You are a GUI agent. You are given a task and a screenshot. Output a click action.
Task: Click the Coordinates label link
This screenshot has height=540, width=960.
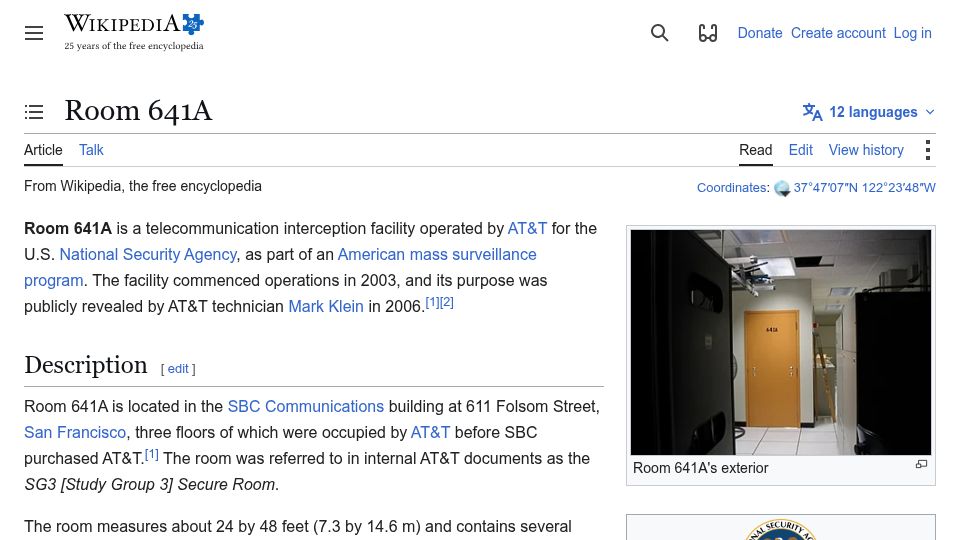pyautogui.click(x=732, y=188)
